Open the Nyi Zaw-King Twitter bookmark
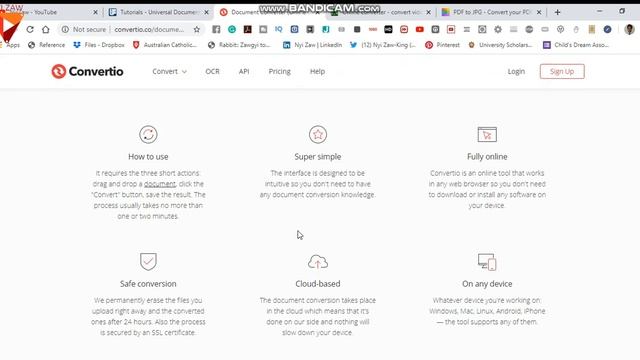Screen dimensions: 640x360 point(383,45)
